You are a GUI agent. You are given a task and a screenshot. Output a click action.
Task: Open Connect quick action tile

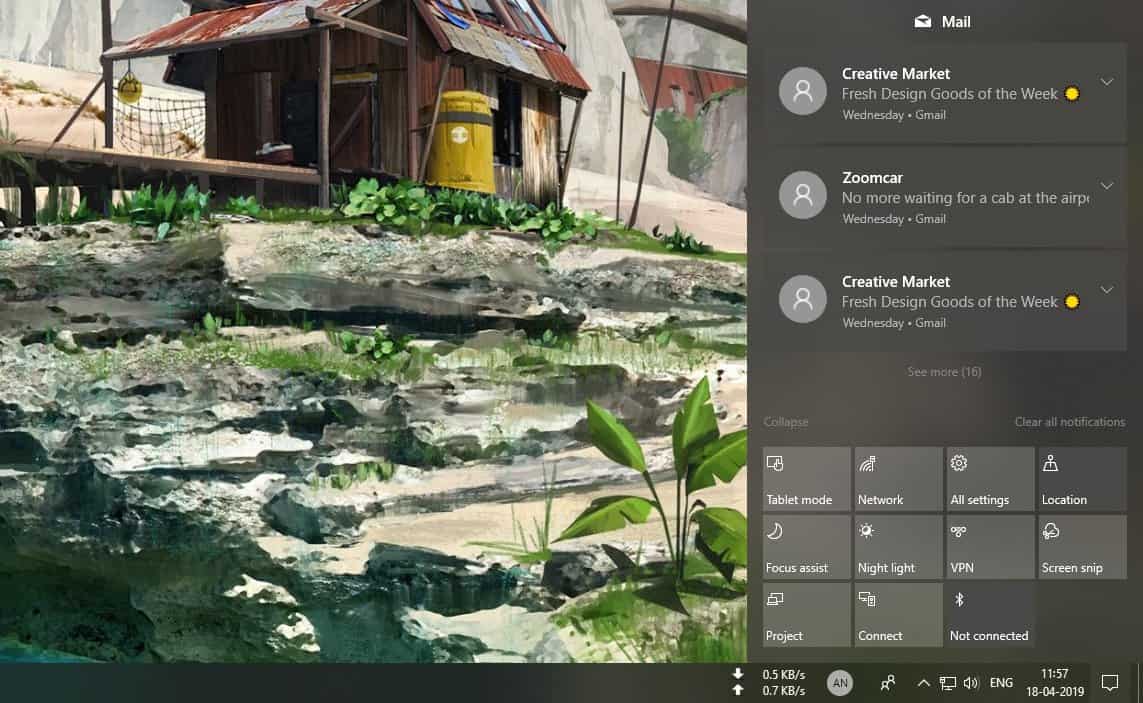click(898, 615)
